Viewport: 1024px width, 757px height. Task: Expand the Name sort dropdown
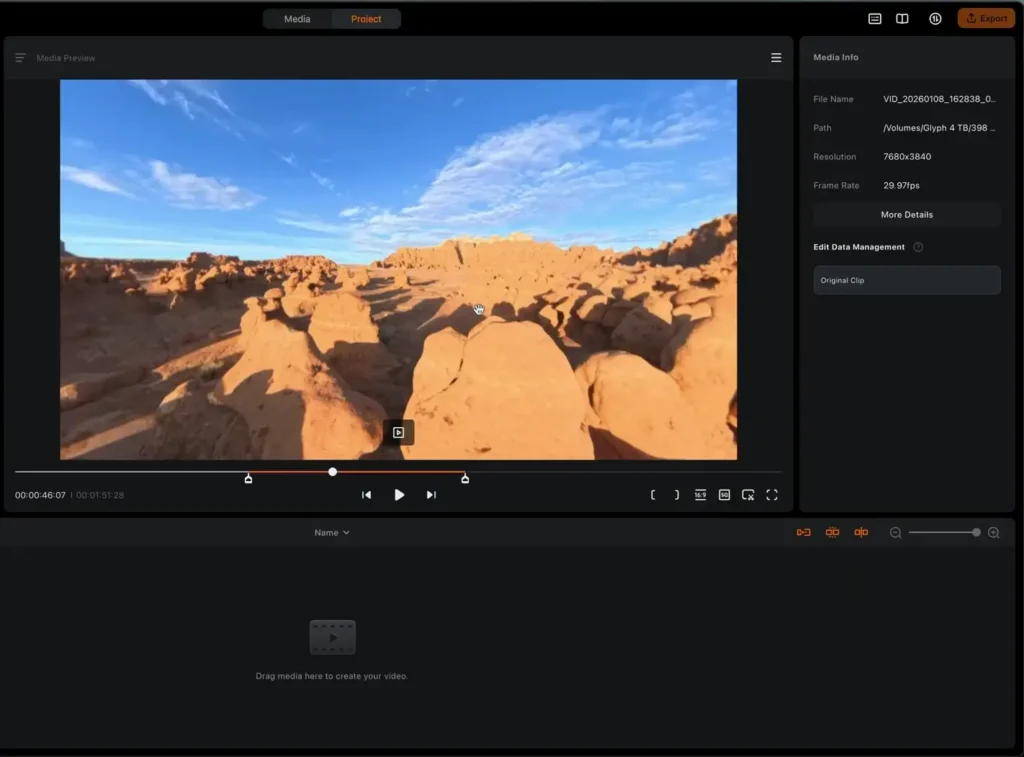[x=332, y=533]
